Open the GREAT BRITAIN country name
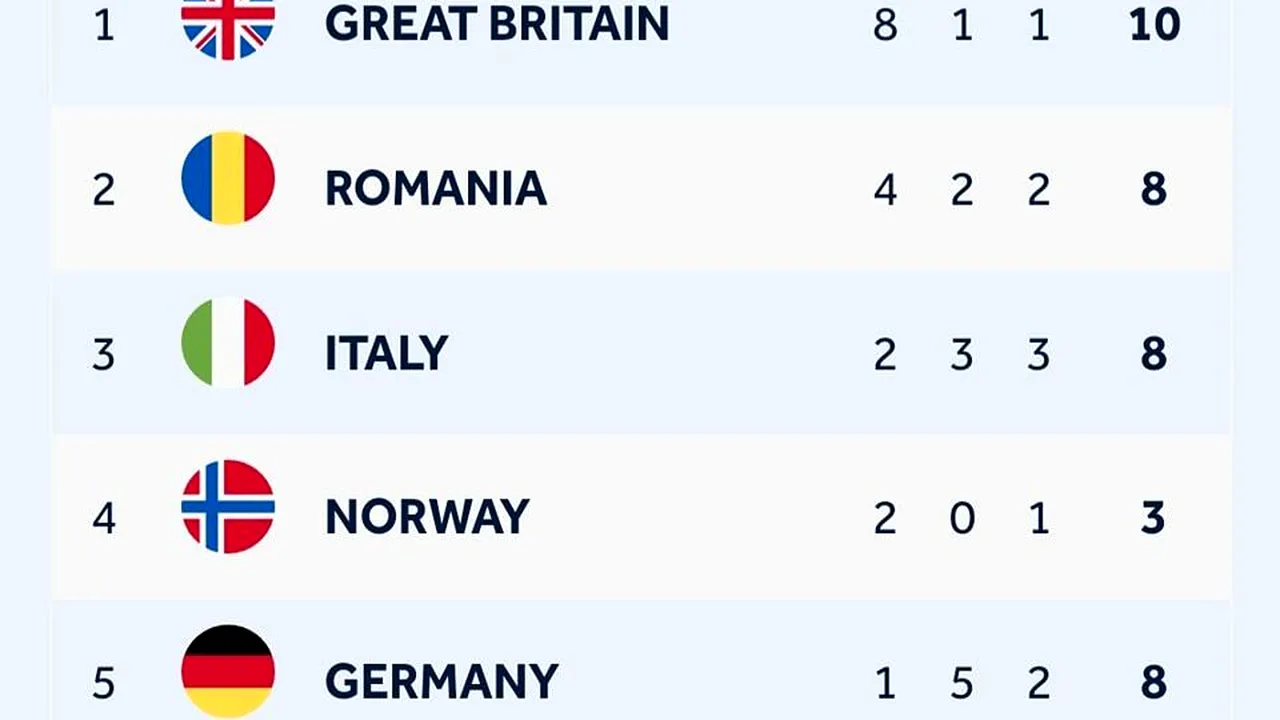 [x=497, y=24]
